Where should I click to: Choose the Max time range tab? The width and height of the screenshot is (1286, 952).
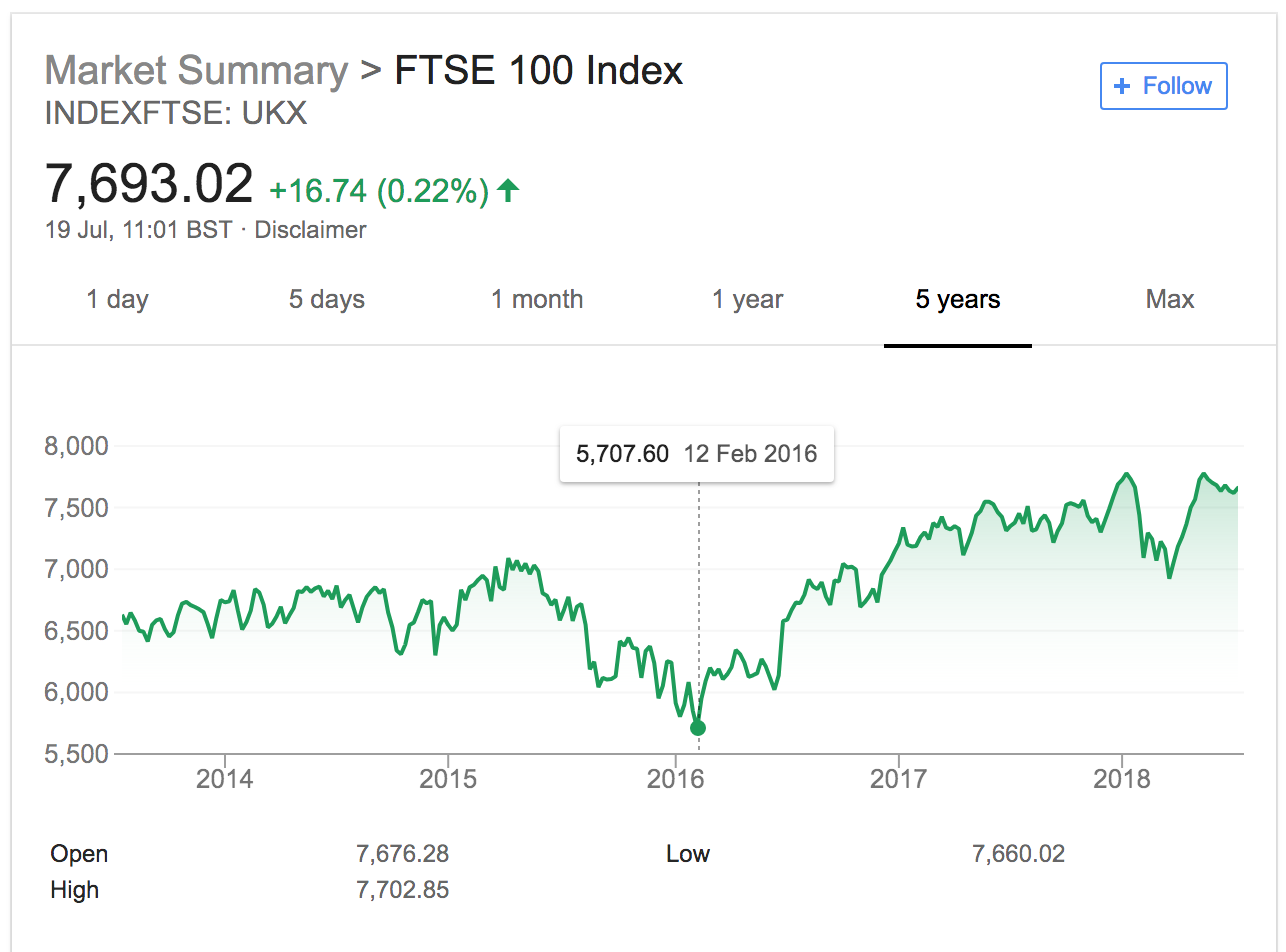pyautogui.click(x=1169, y=299)
